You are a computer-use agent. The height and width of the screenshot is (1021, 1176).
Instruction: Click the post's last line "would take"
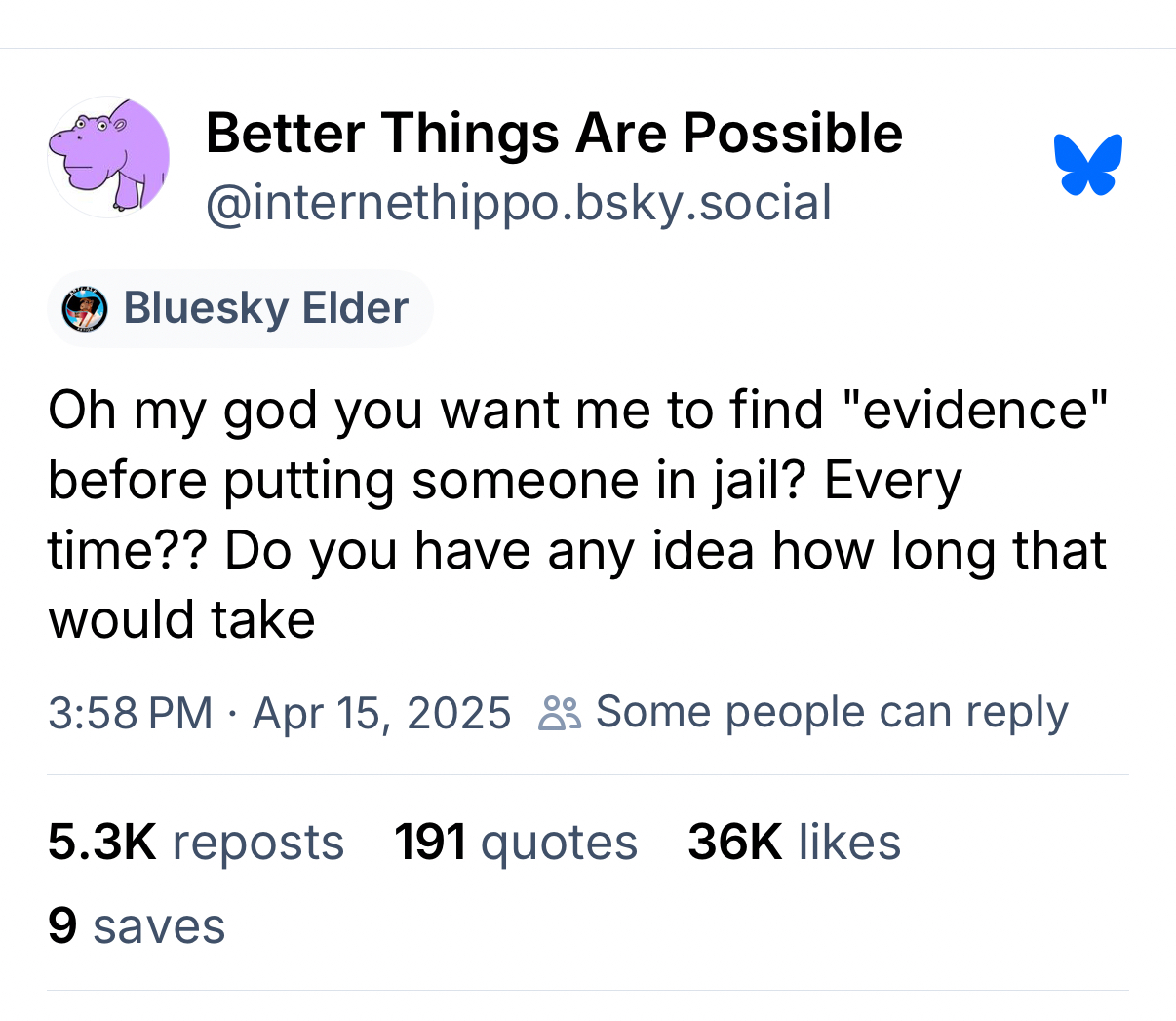coord(181,619)
